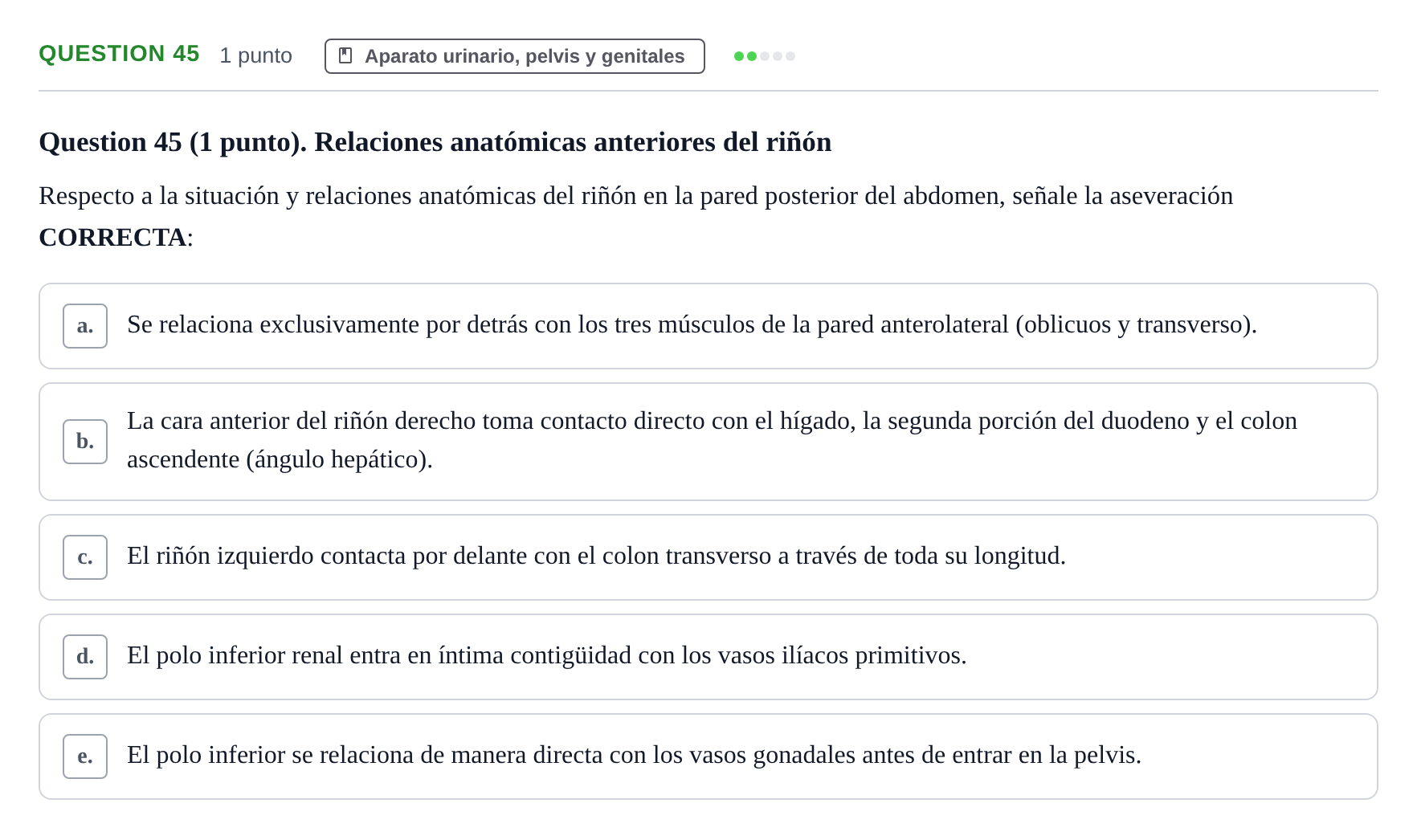Click the '1 punto' score label
Viewport: 1417px width, 840px height.
coord(255,55)
